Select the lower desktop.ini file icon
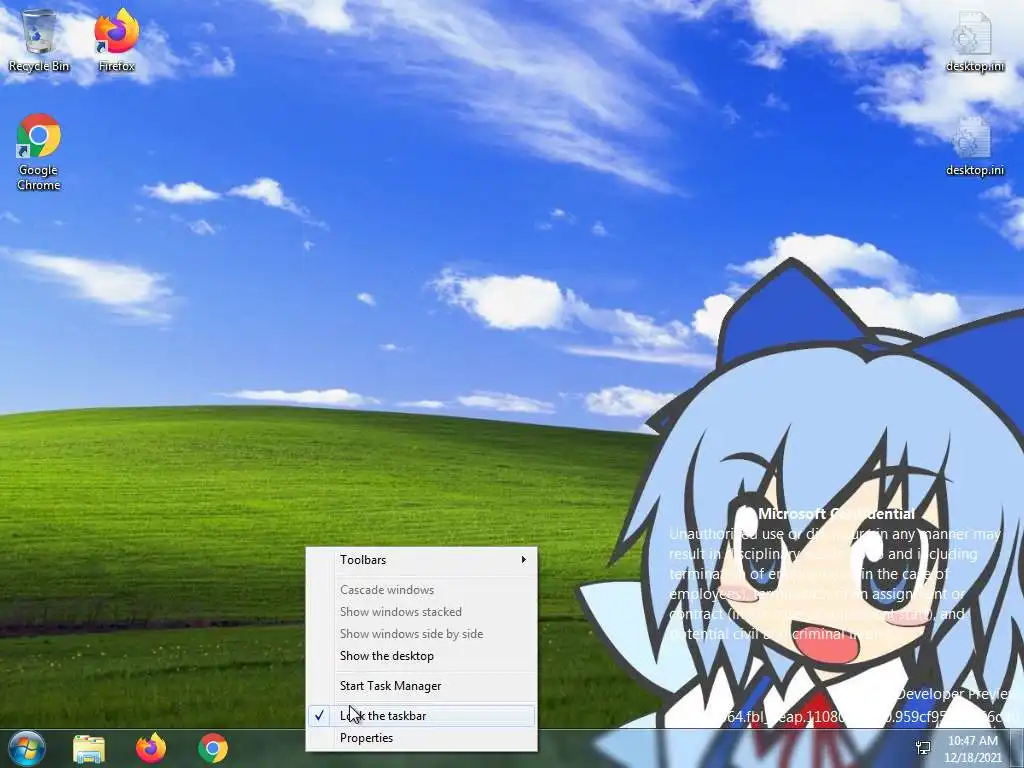Screen dimensions: 1024x768 974,146
